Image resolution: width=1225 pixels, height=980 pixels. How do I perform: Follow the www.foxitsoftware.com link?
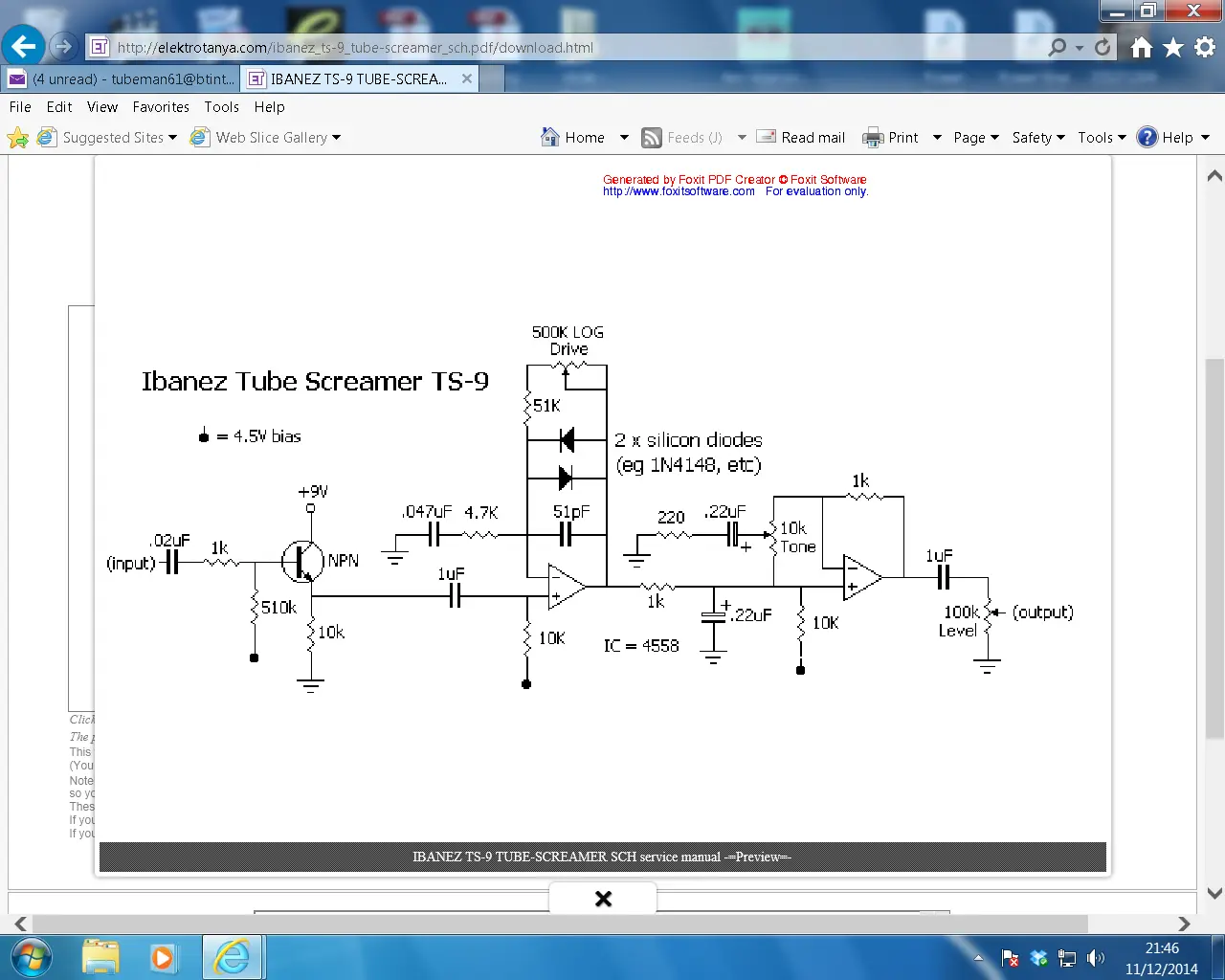pos(679,191)
